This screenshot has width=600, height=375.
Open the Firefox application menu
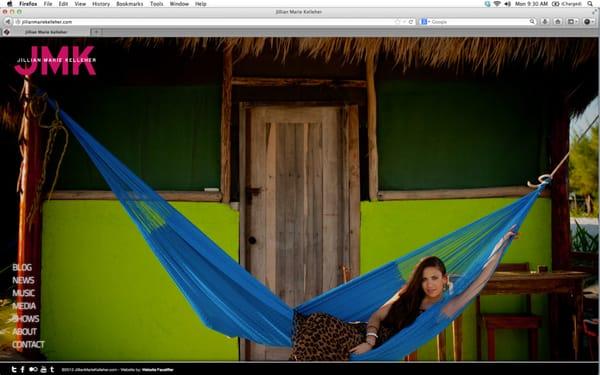pyautogui.click(x=28, y=4)
